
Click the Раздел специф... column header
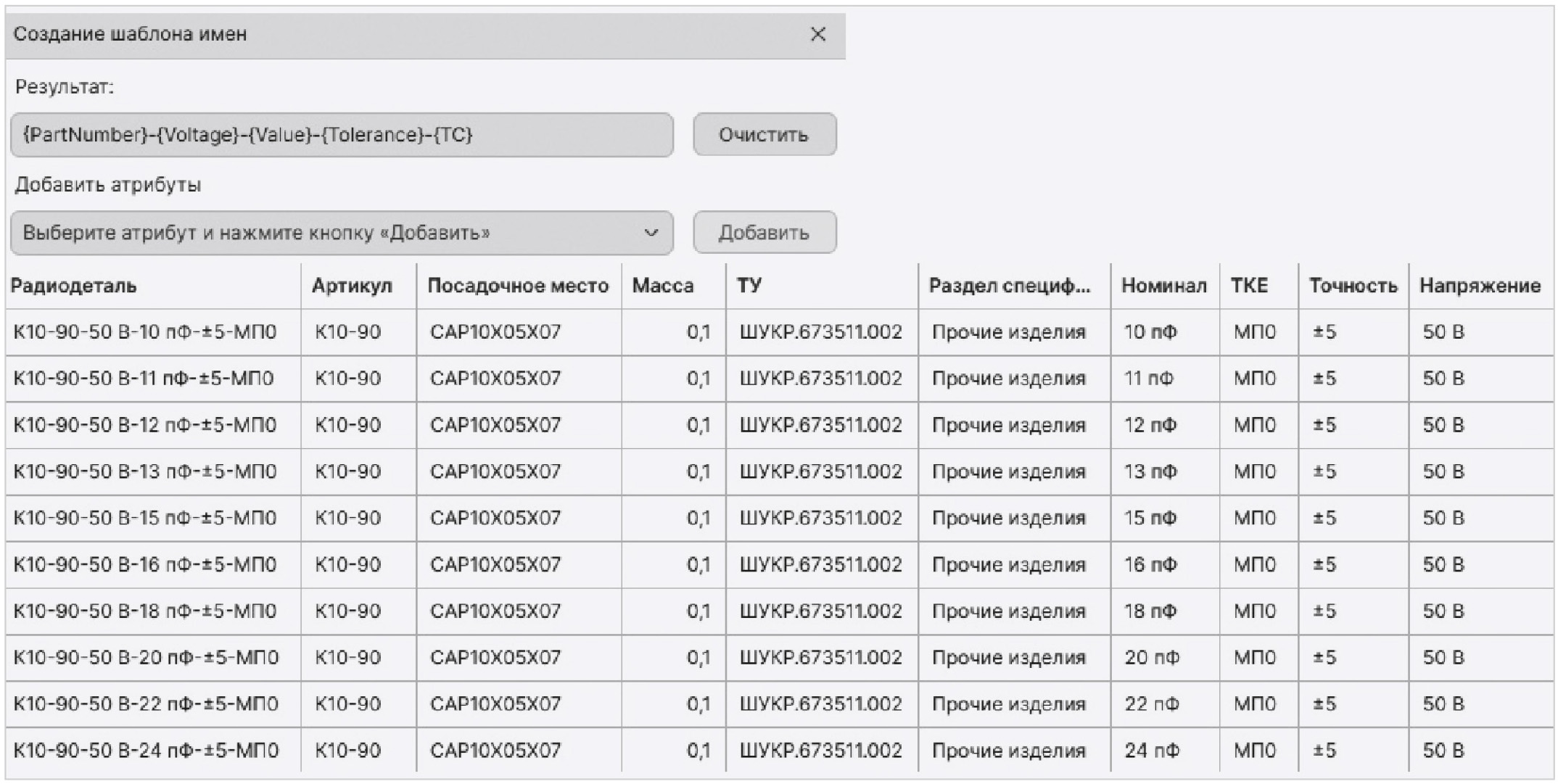(x=1009, y=286)
